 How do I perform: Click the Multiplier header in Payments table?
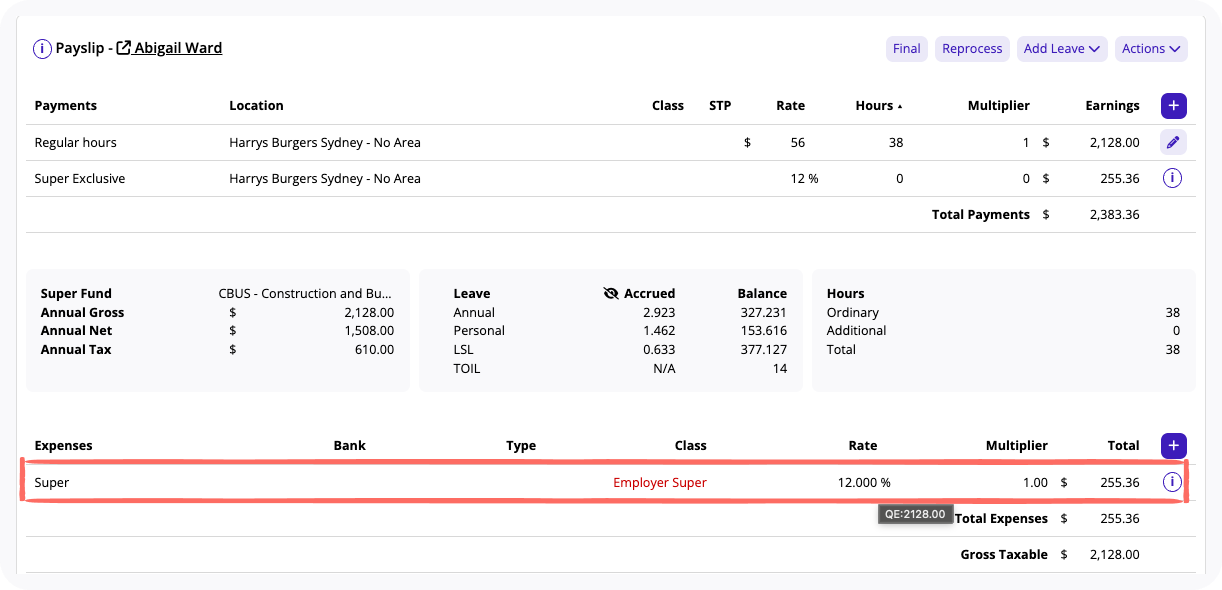(x=998, y=105)
